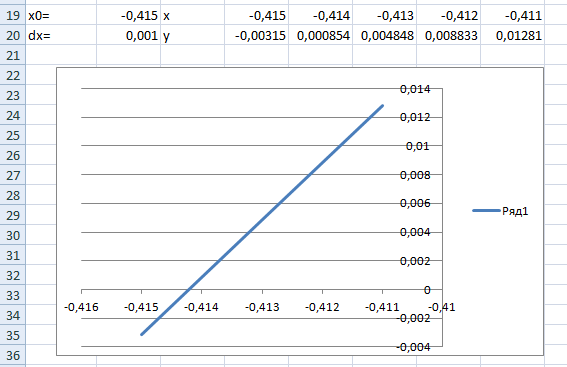
Task: Click the vertical axis label 0,006
Action: 415,203
